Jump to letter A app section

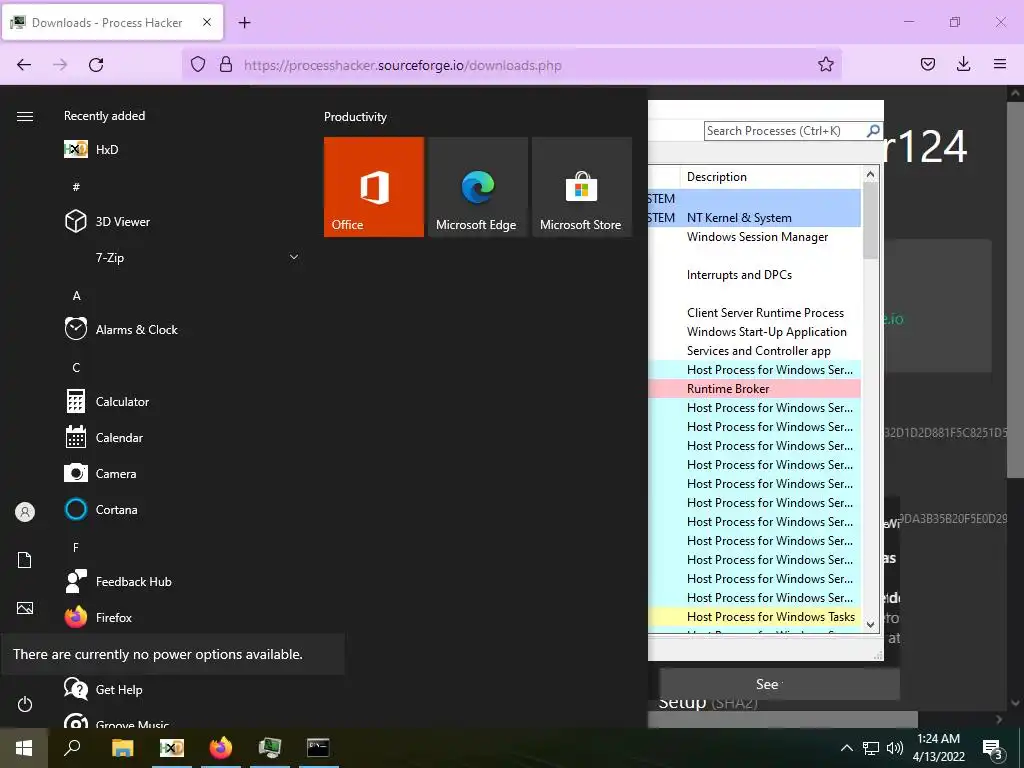click(x=76, y=296)
